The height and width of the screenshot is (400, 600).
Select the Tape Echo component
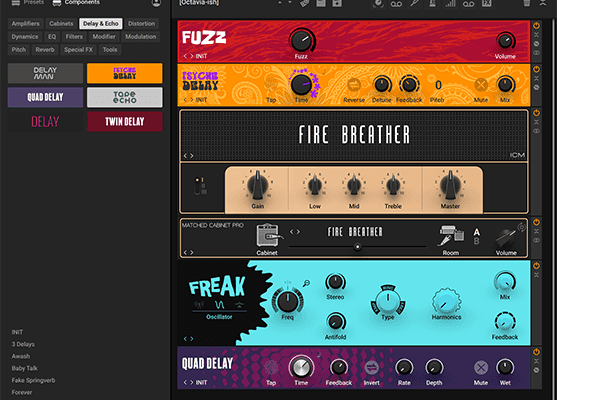(x=124, y=97)
